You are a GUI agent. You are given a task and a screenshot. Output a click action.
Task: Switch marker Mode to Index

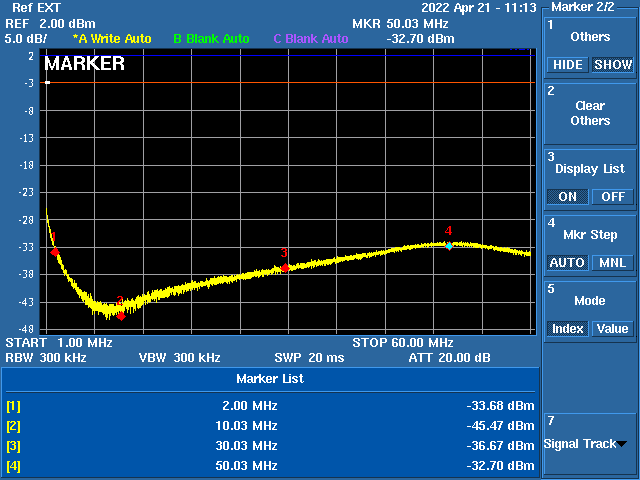click(567, 329)
